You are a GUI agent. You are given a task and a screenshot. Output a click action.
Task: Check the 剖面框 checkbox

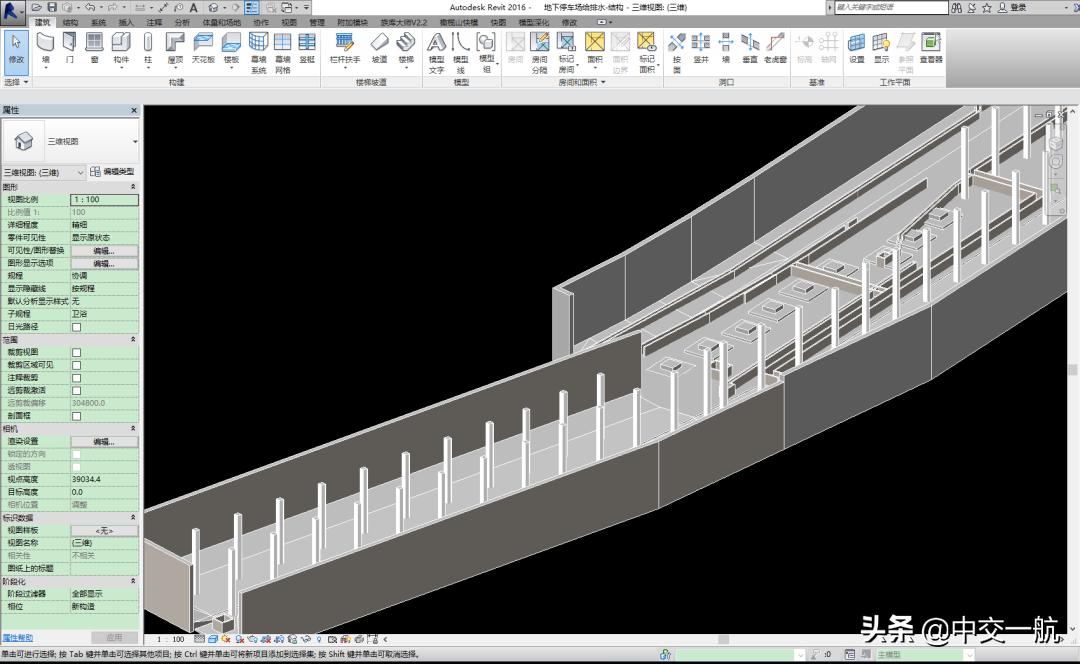point(76,415)
